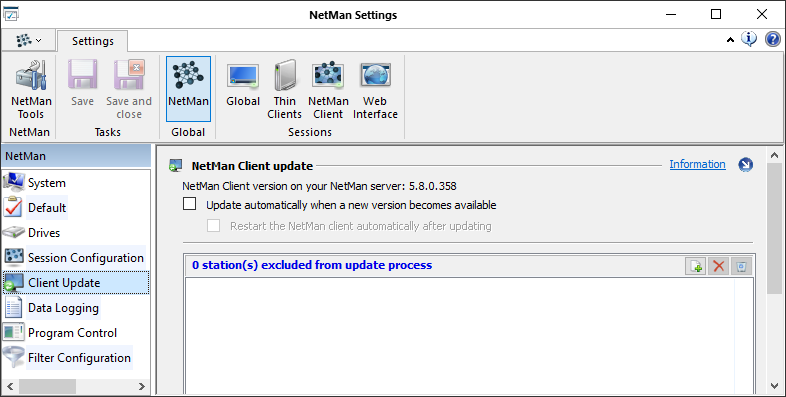Add a station to exclusion list
The width and height of the screenshot is (786, 397).
point(696,266)
